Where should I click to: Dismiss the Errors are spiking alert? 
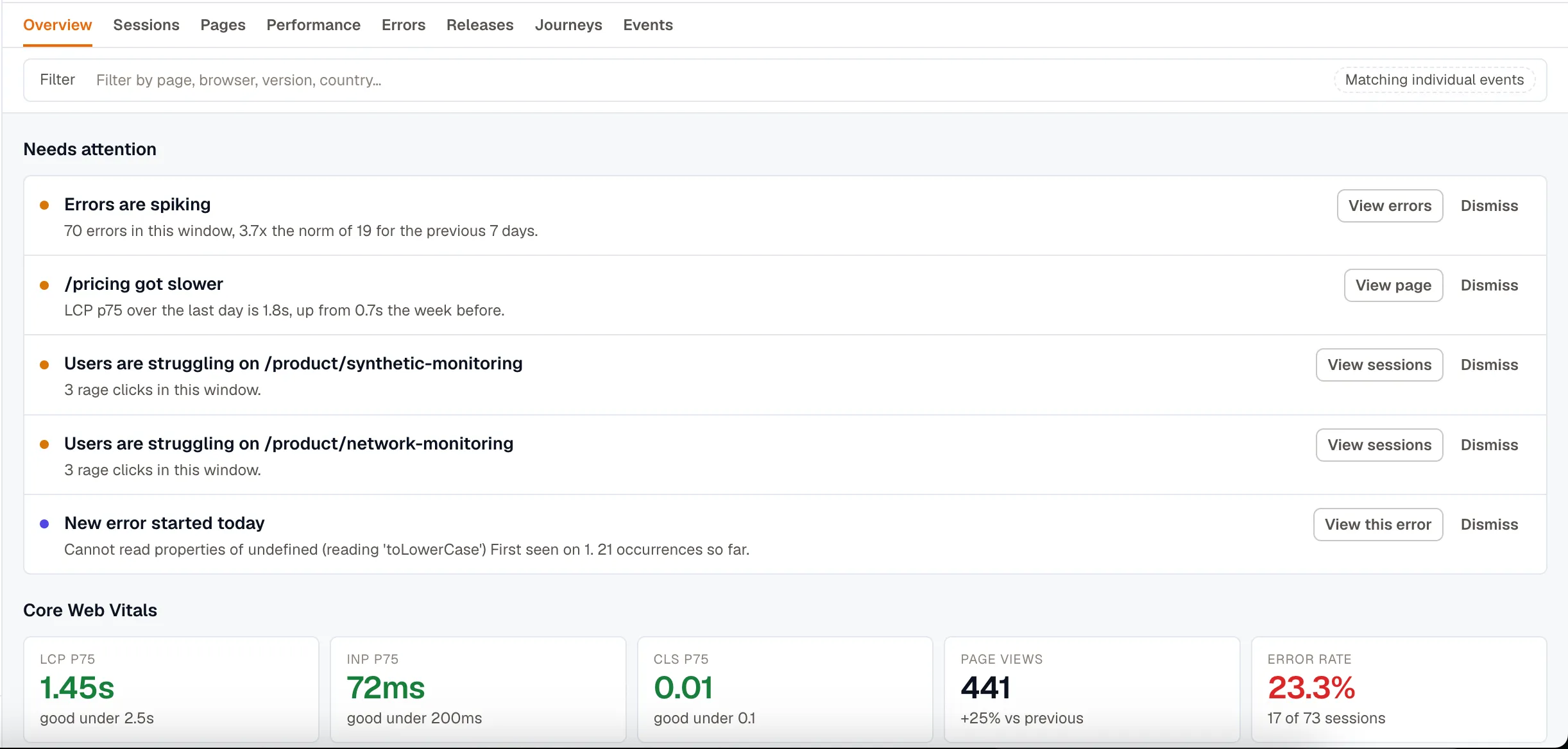coord(1489,206)
